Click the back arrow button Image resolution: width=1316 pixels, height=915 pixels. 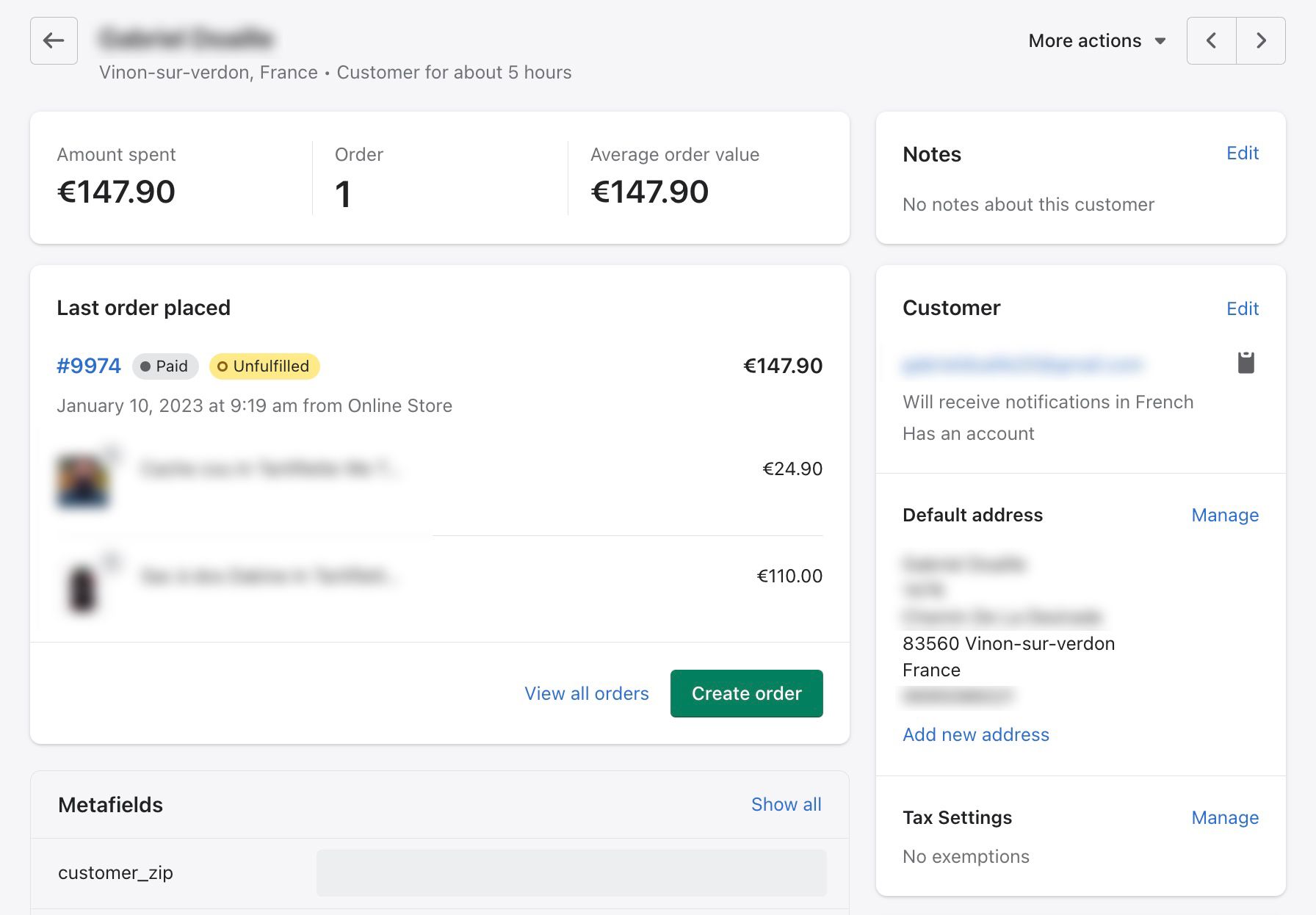coord(54,40)
